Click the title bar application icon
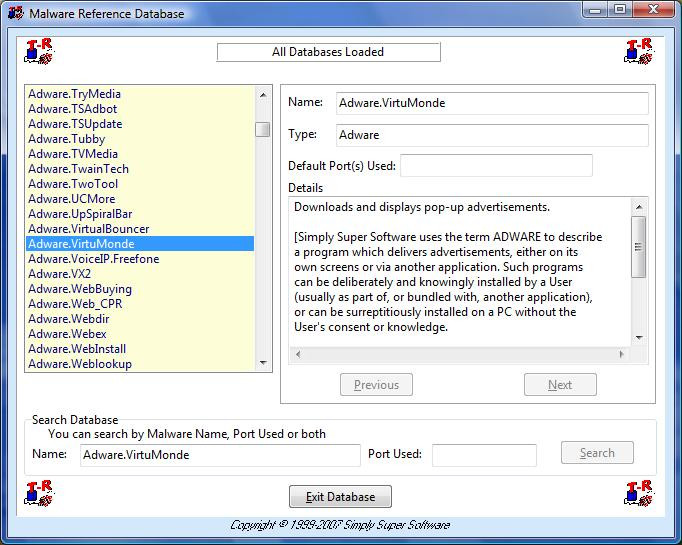The width and height of the screenshot is (682, 545). [16, 13]
